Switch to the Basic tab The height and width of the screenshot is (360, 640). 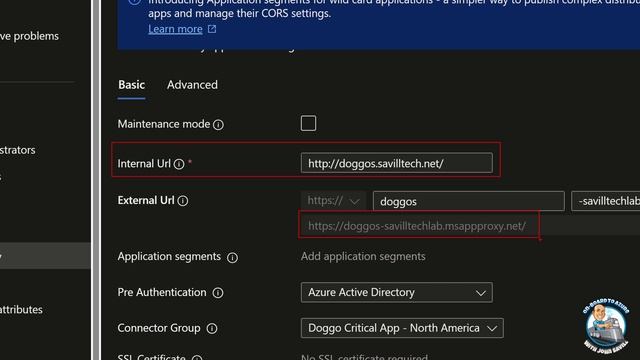[x=131, y=85]
